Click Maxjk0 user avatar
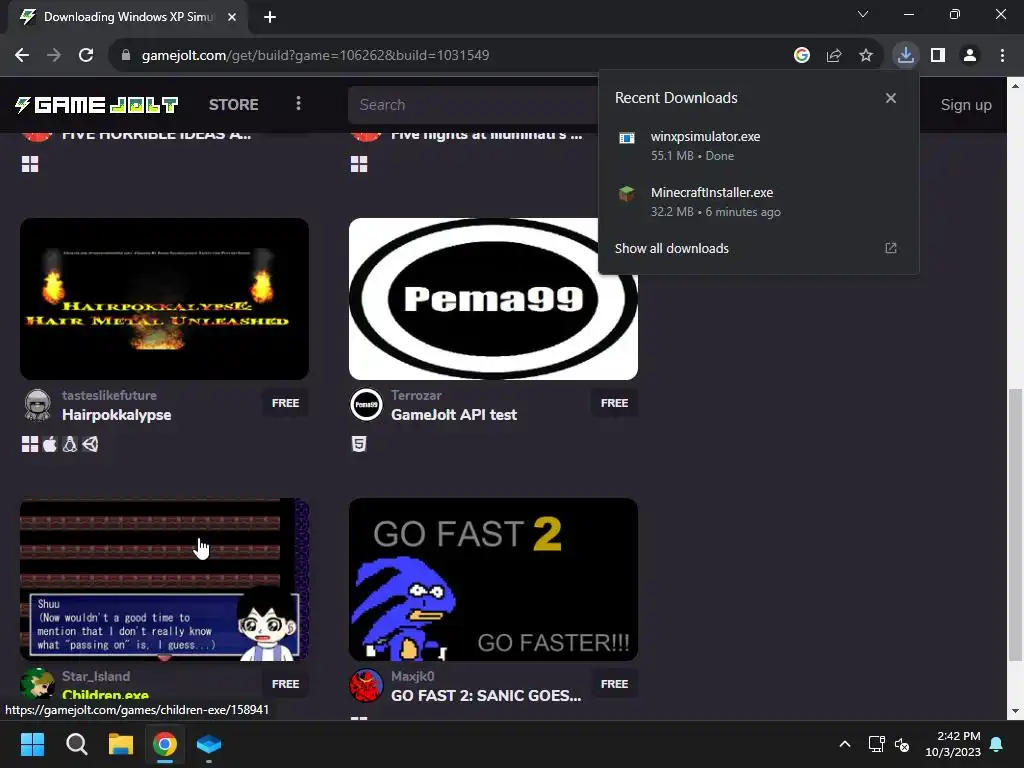 tap(366, 685)
